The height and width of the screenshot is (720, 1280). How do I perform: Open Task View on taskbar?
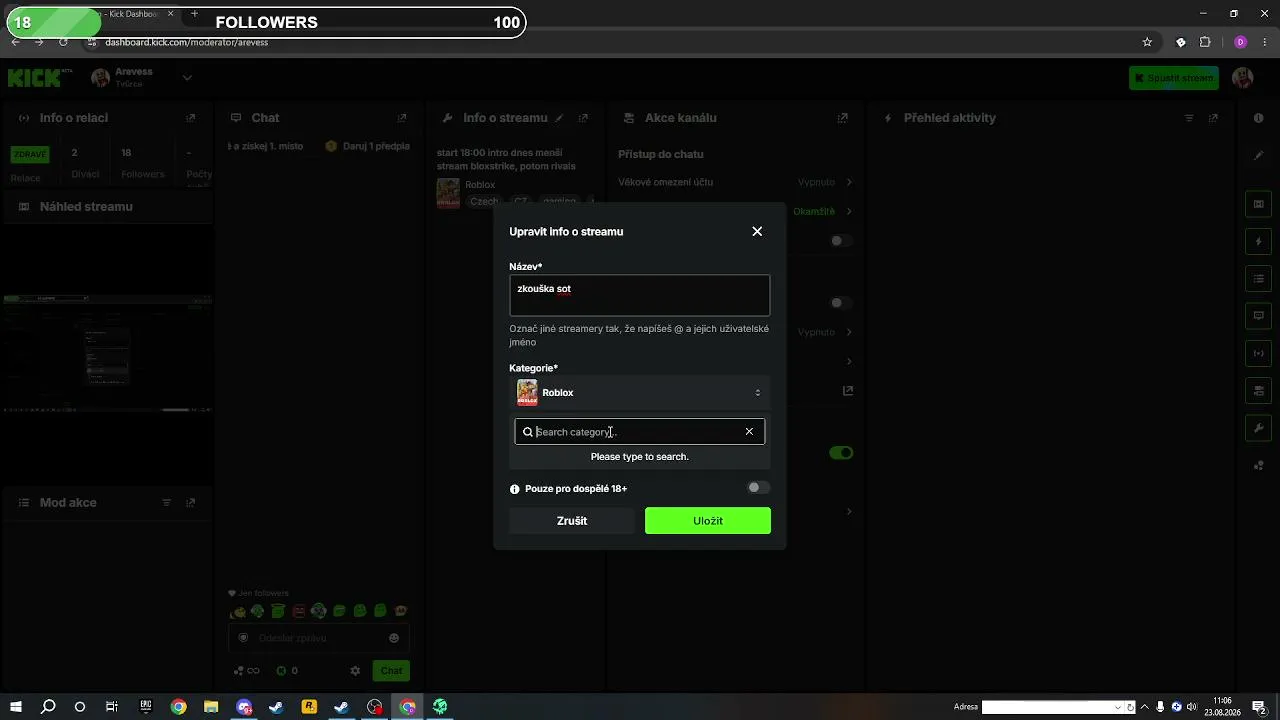pyautogui.click(x=112, y=707)
